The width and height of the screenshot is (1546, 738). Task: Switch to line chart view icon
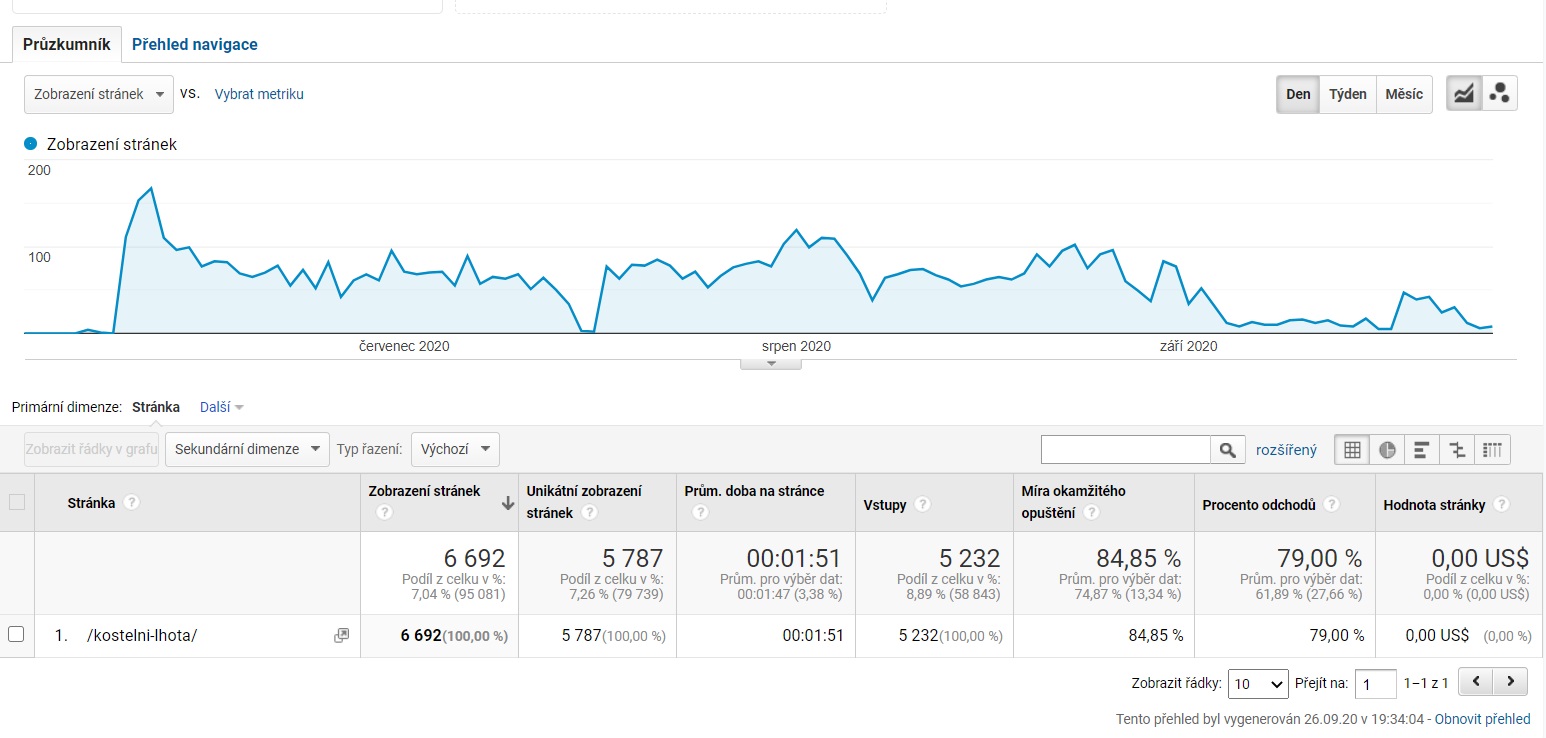[1464, 94]
